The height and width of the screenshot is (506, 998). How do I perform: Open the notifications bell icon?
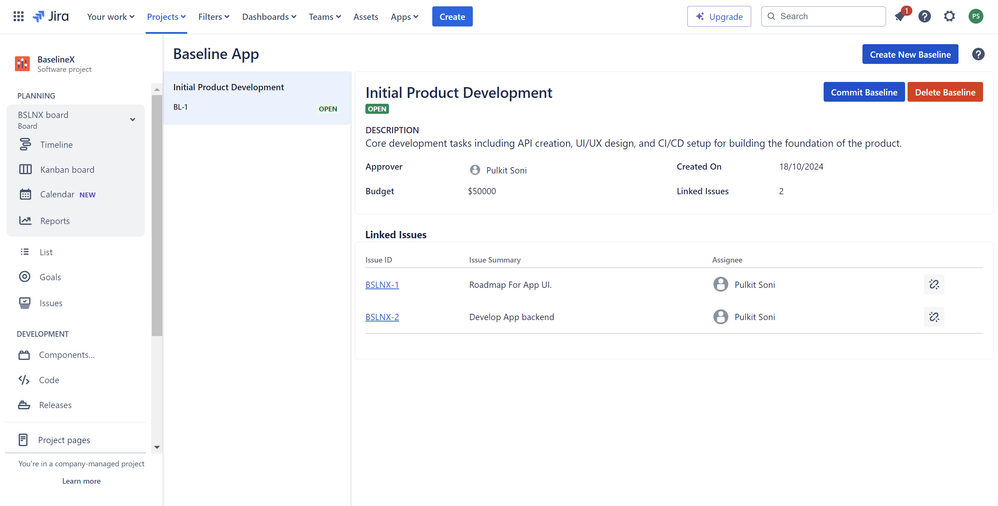[900, 17]
